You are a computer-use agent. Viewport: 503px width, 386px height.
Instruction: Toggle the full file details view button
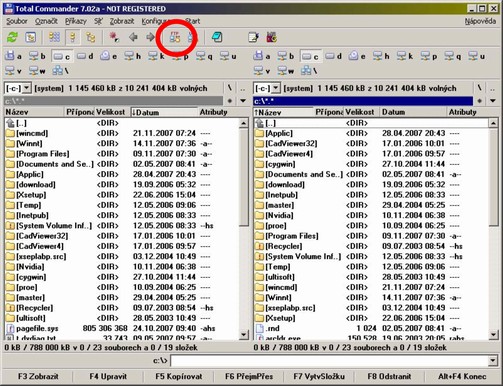tap(72, 37)
